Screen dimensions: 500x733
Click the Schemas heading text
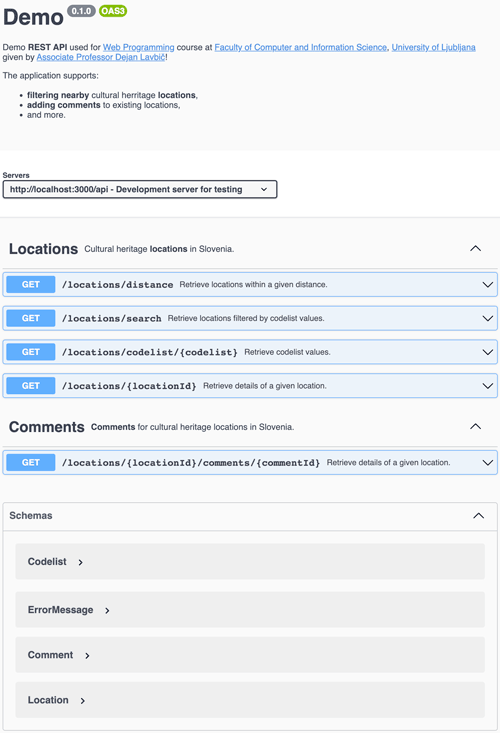coord(31,516)
